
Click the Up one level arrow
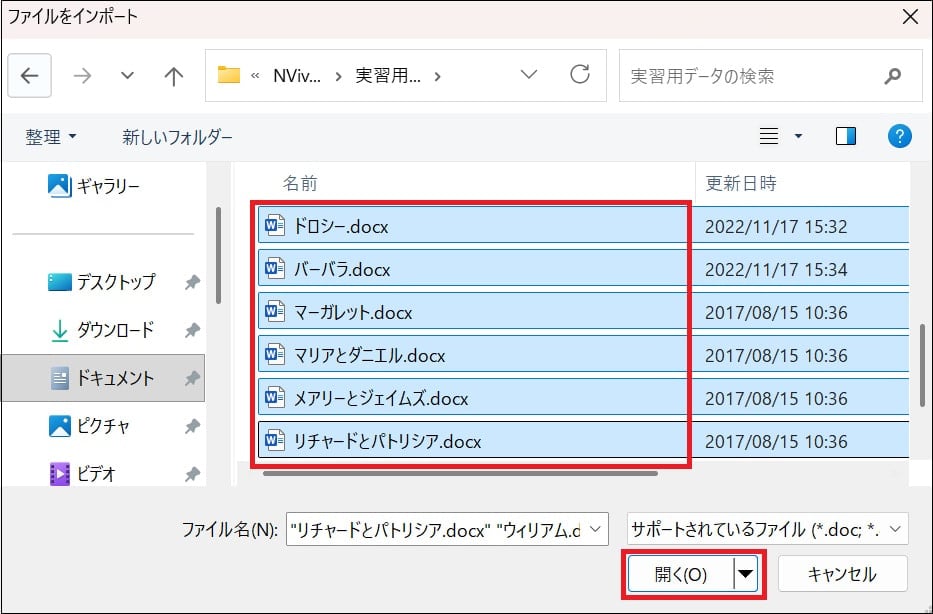174,76
